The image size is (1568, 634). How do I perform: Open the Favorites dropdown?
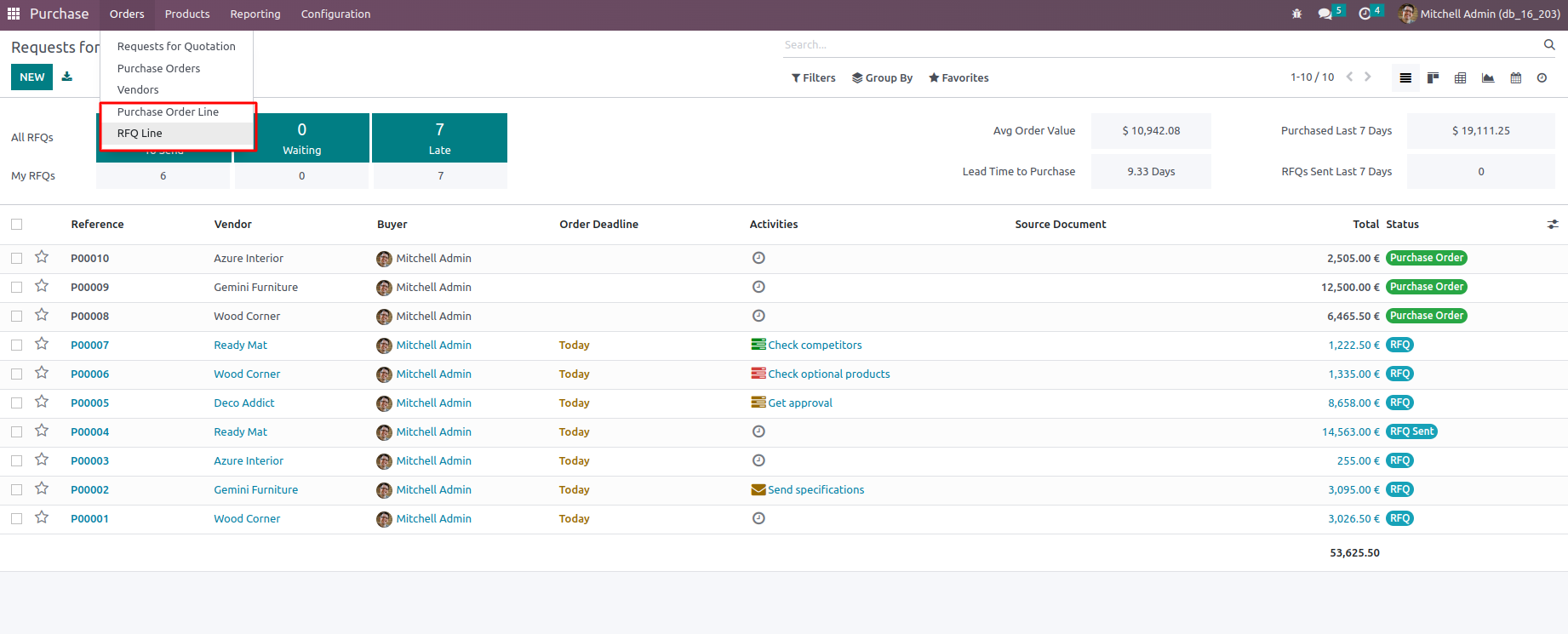tap(959, 77)
